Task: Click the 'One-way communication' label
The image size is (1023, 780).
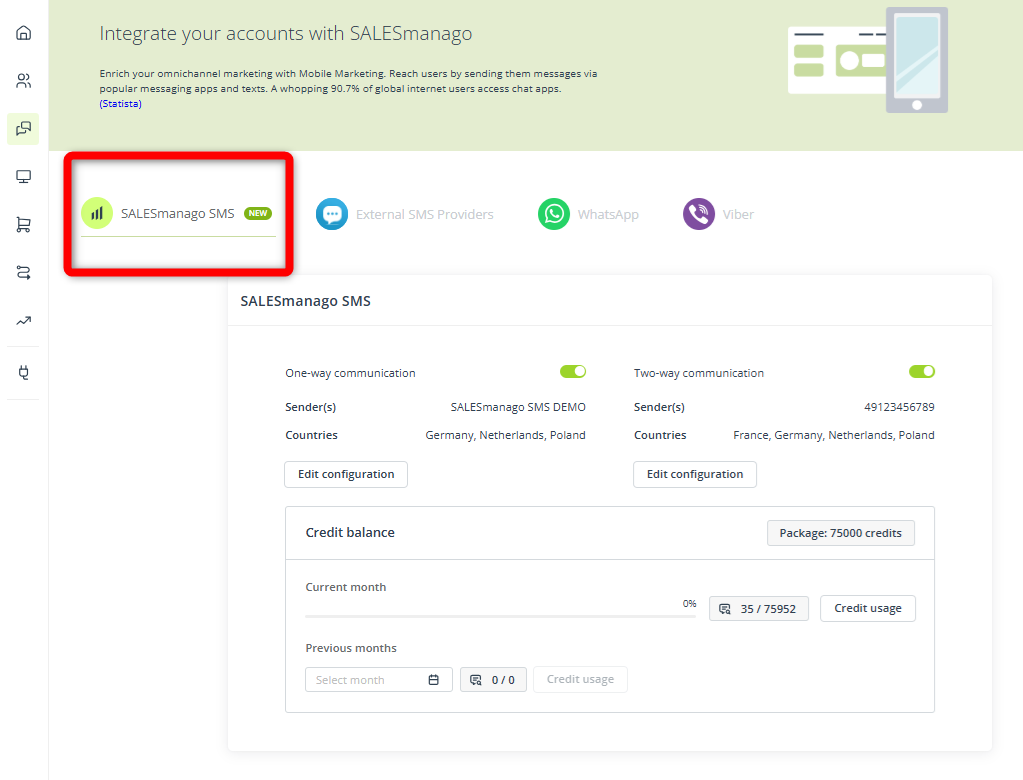Action: 350,373
